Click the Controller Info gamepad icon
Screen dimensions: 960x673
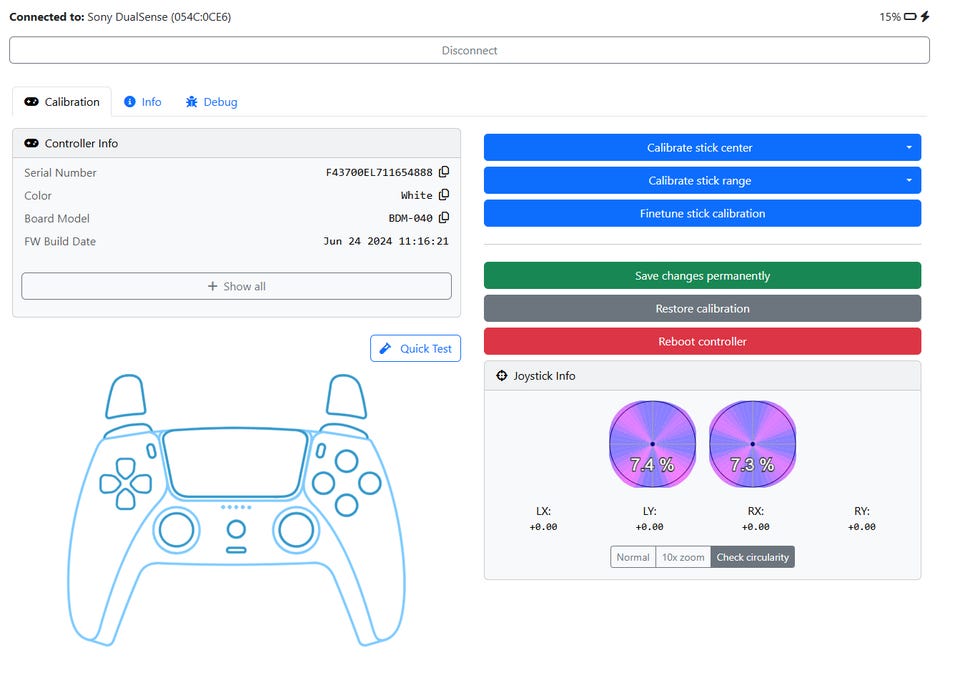(x=31, y=143)
